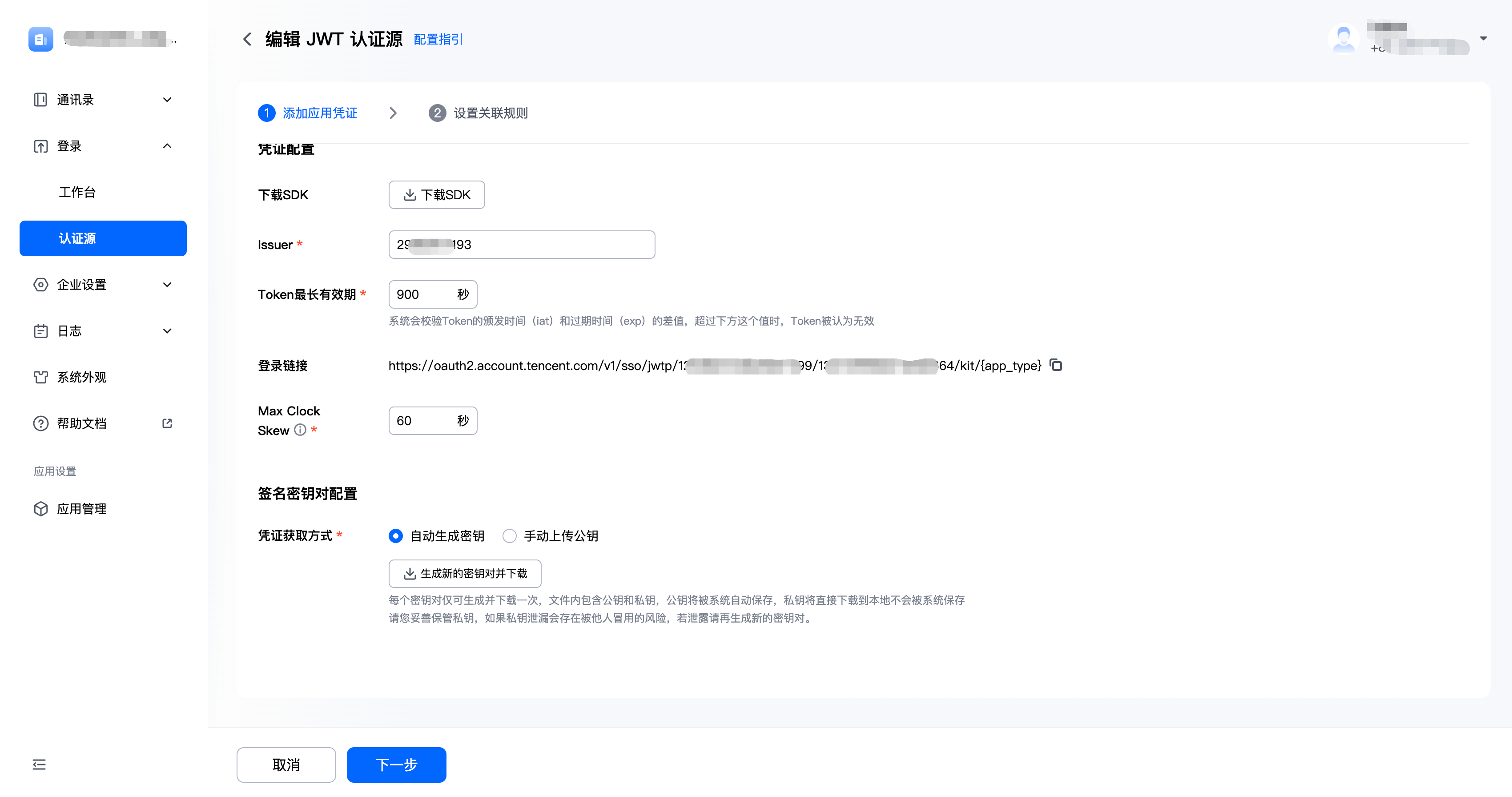Image resolution: width=1512 pixels, height=797 pixels.
Task: Collapse the 登录 sidebar section
Action: pyautogui.click(x=167, y=146)
